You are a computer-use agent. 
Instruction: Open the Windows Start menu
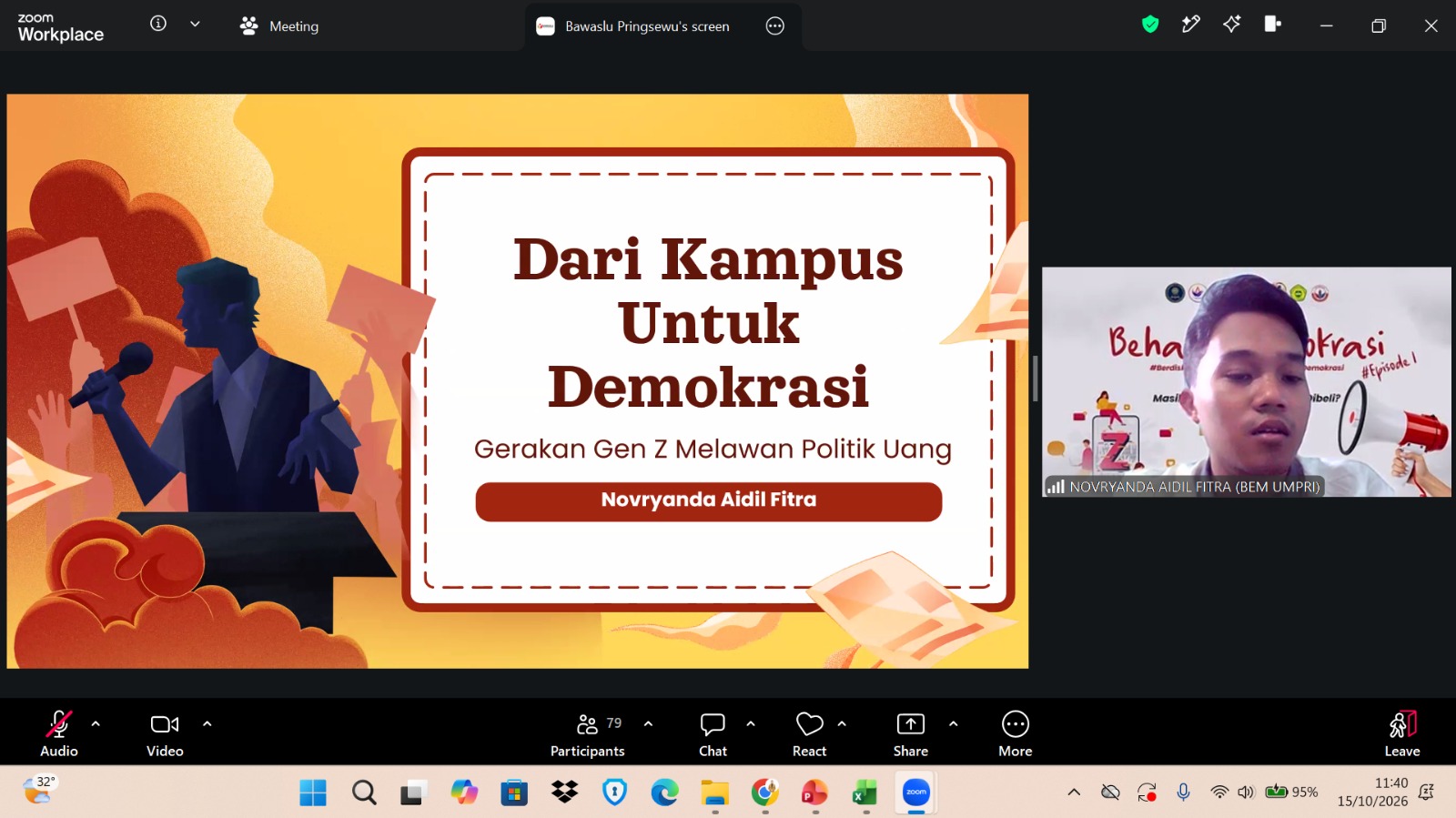click(313, 793)
